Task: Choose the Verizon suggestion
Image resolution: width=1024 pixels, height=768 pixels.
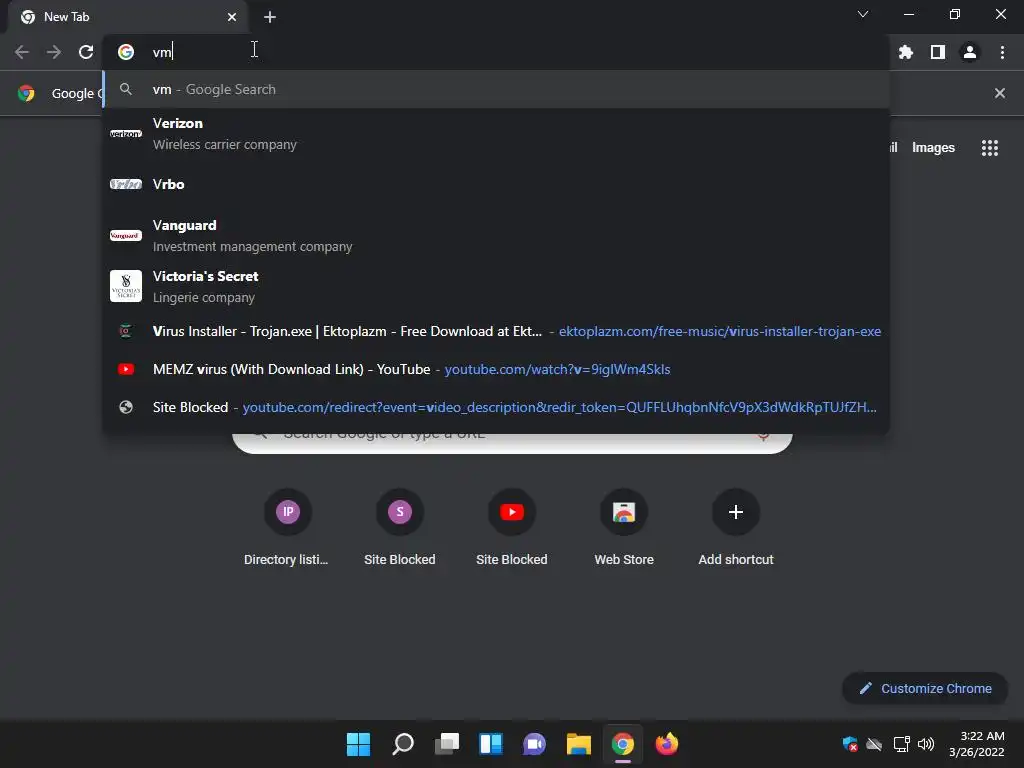Action: tap(496, 134)
